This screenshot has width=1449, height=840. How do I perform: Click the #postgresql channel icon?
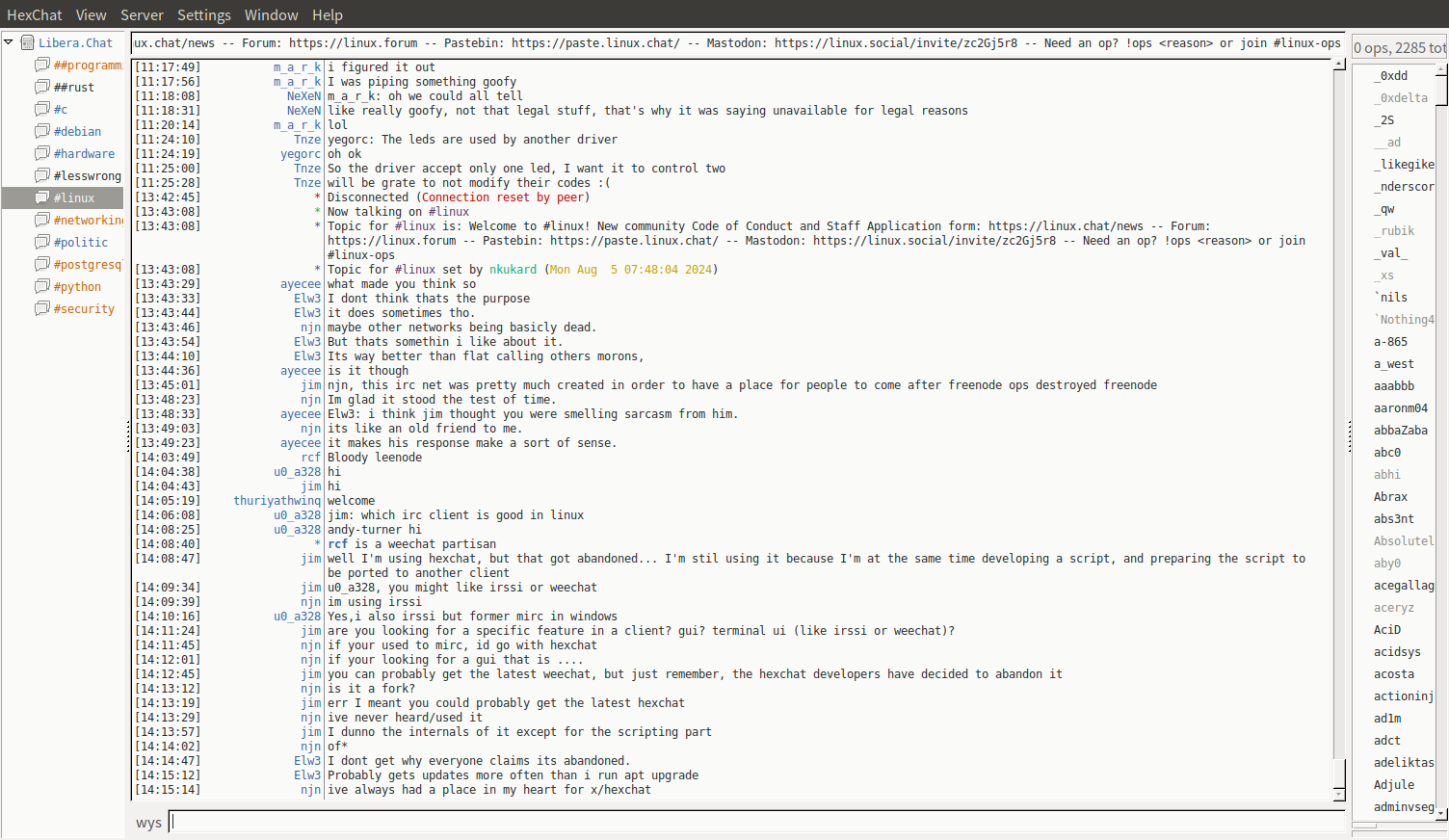point(41,264)
